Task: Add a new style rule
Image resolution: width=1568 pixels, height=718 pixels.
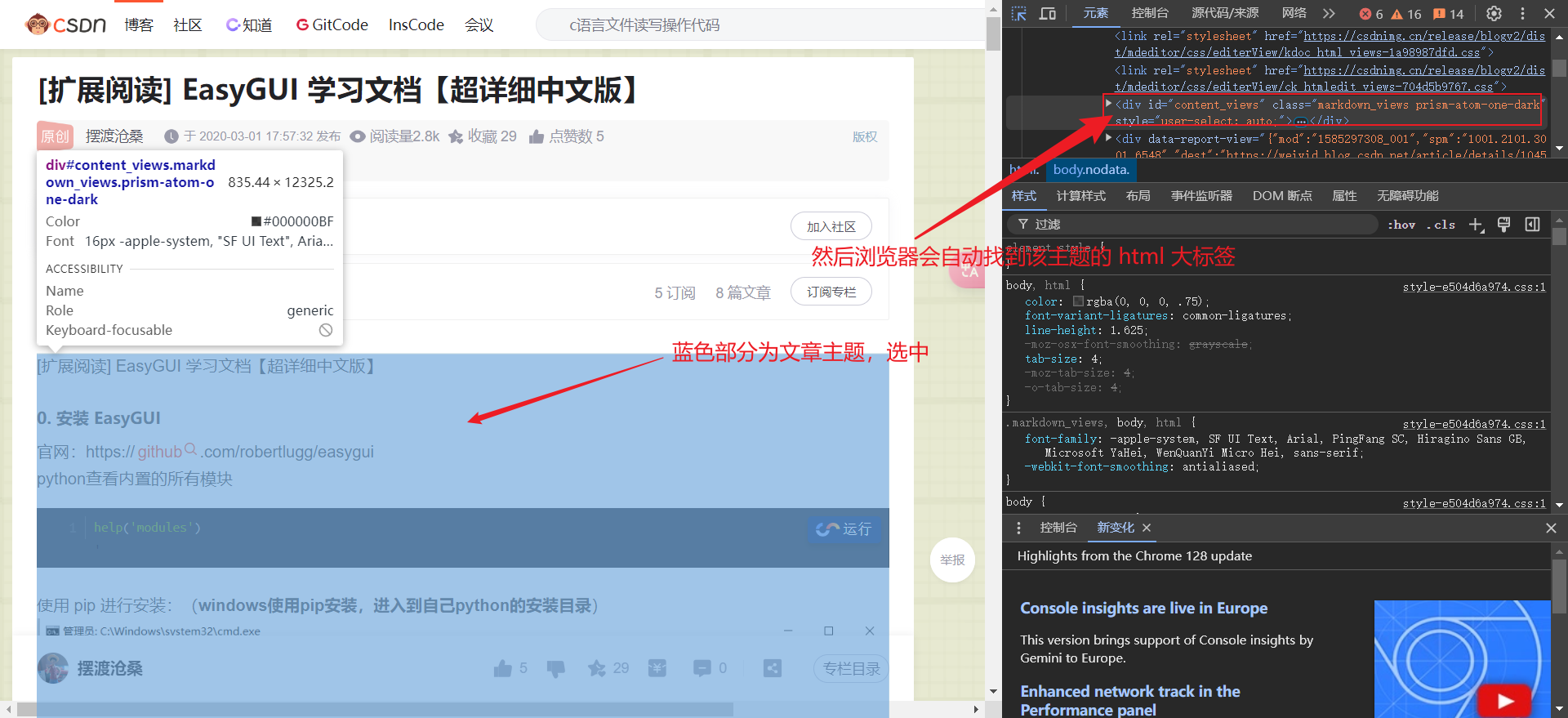Action: pyautogui.click(x=1476, y=225)
